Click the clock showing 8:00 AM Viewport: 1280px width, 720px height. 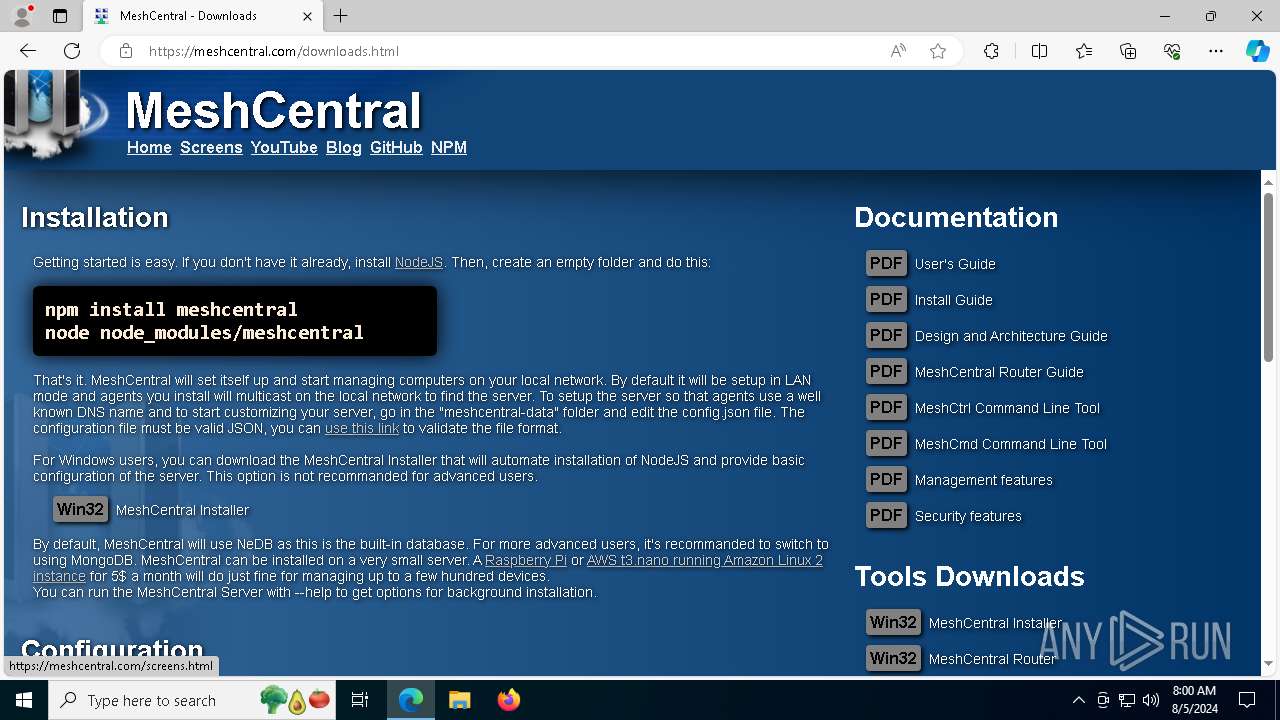pyautogui.click(x=1194, y=691)
